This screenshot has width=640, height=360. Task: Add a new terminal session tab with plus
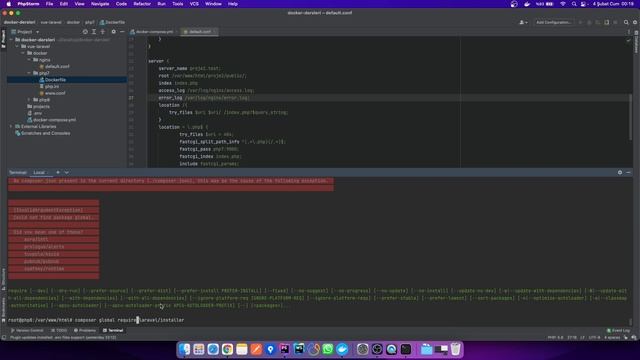click(58, 172)
